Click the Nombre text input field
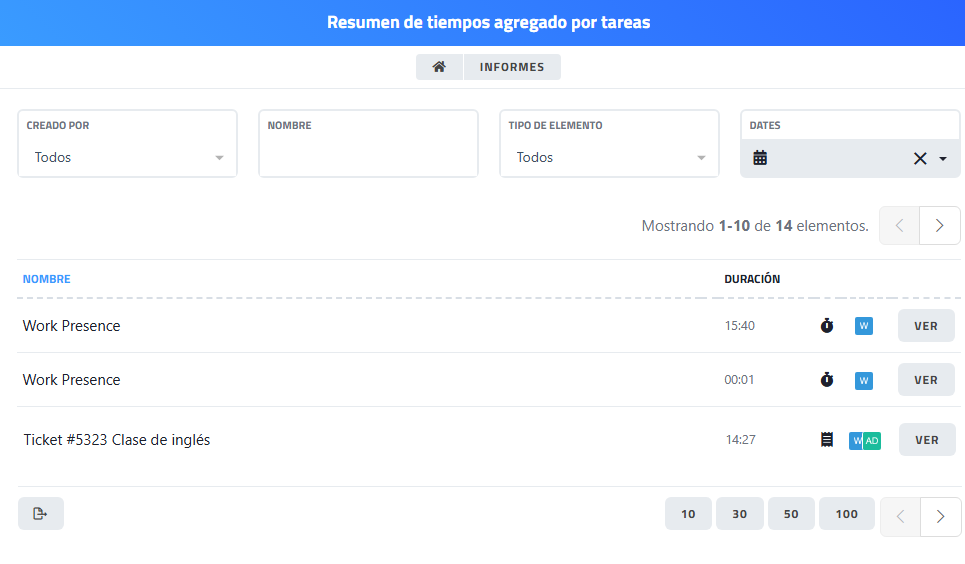 click(368, 157)
